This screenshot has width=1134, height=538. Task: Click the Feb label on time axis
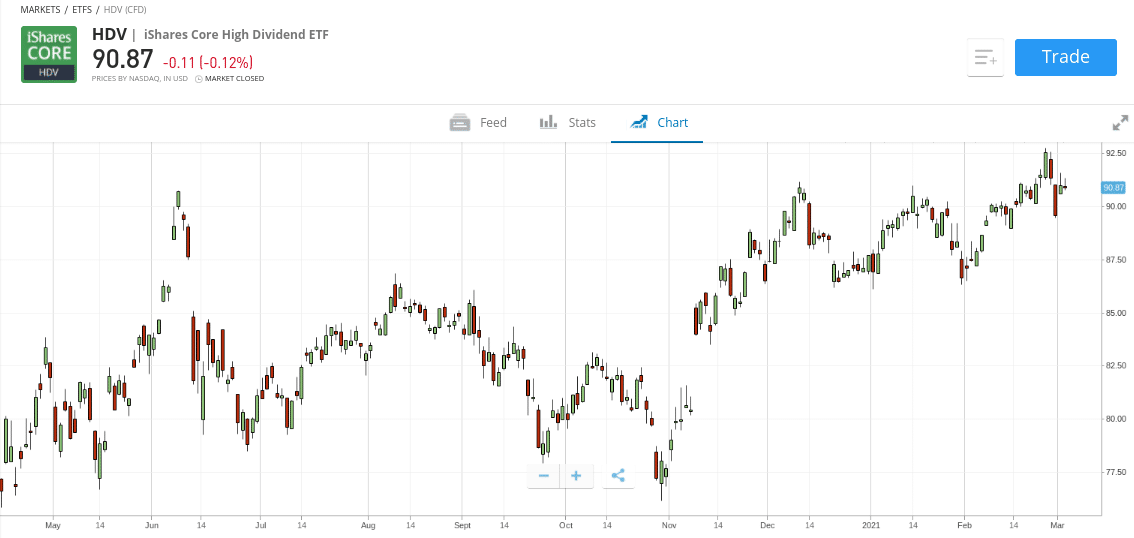964,526
